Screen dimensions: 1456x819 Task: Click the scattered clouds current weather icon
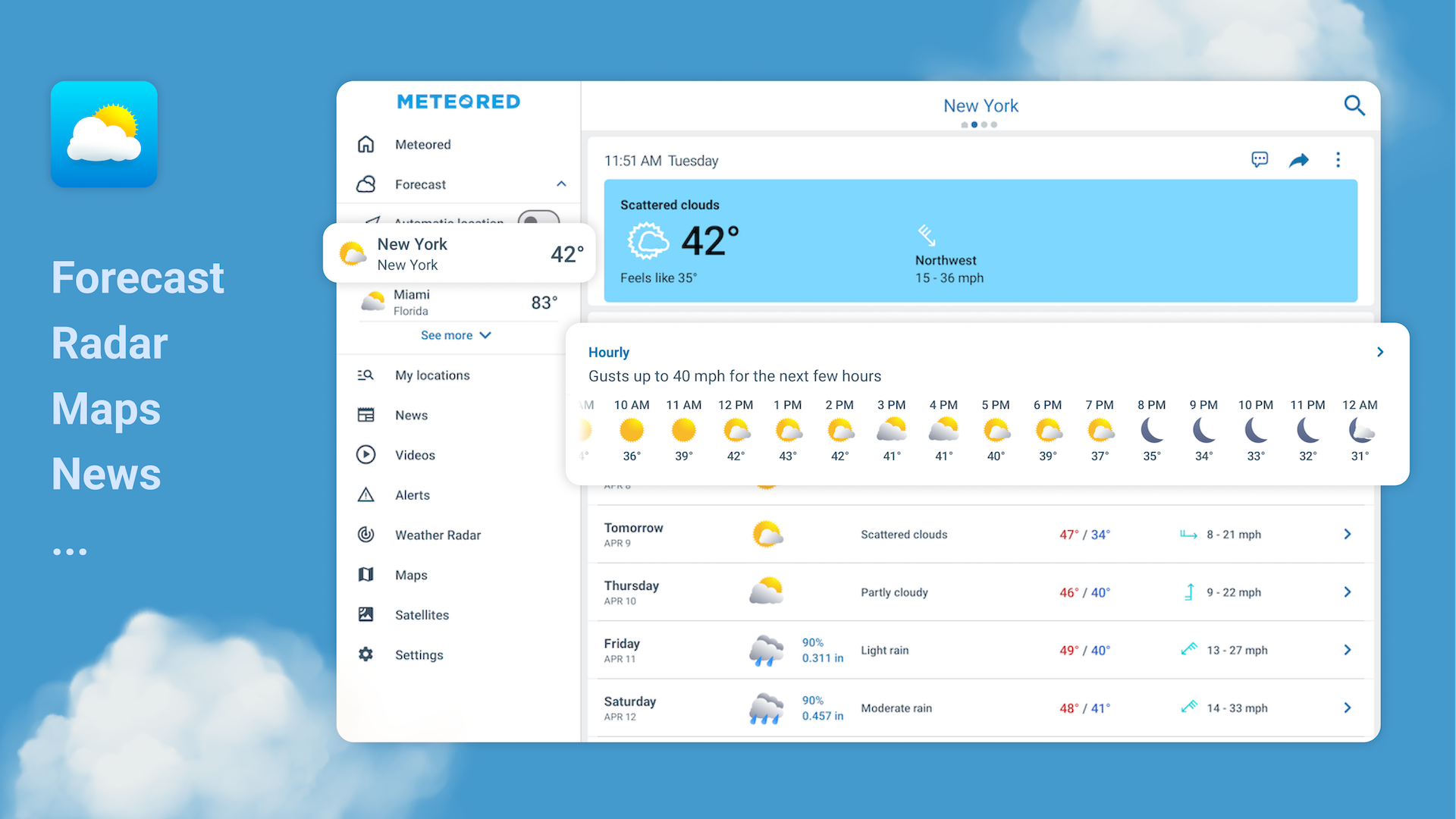click(x=648, y=242)
